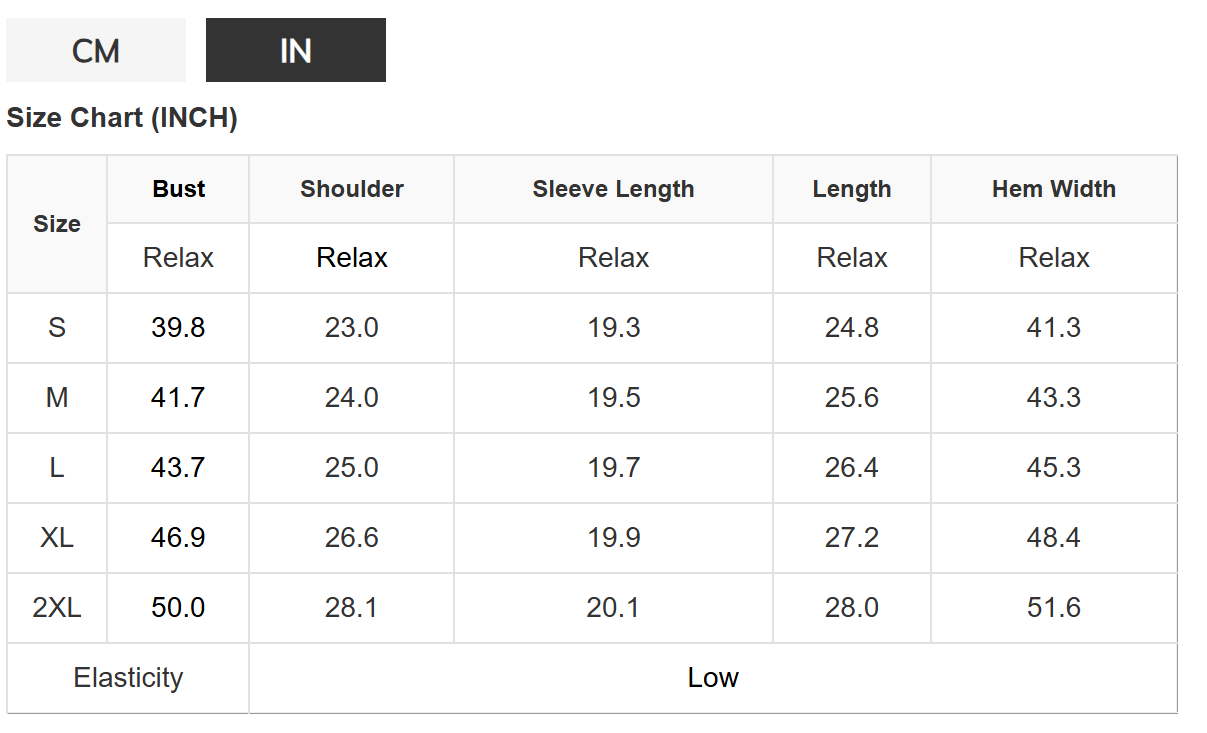1207x733 pixels.
Task: Click the Size Chart (INCH) heading
Action: point(122,118)
